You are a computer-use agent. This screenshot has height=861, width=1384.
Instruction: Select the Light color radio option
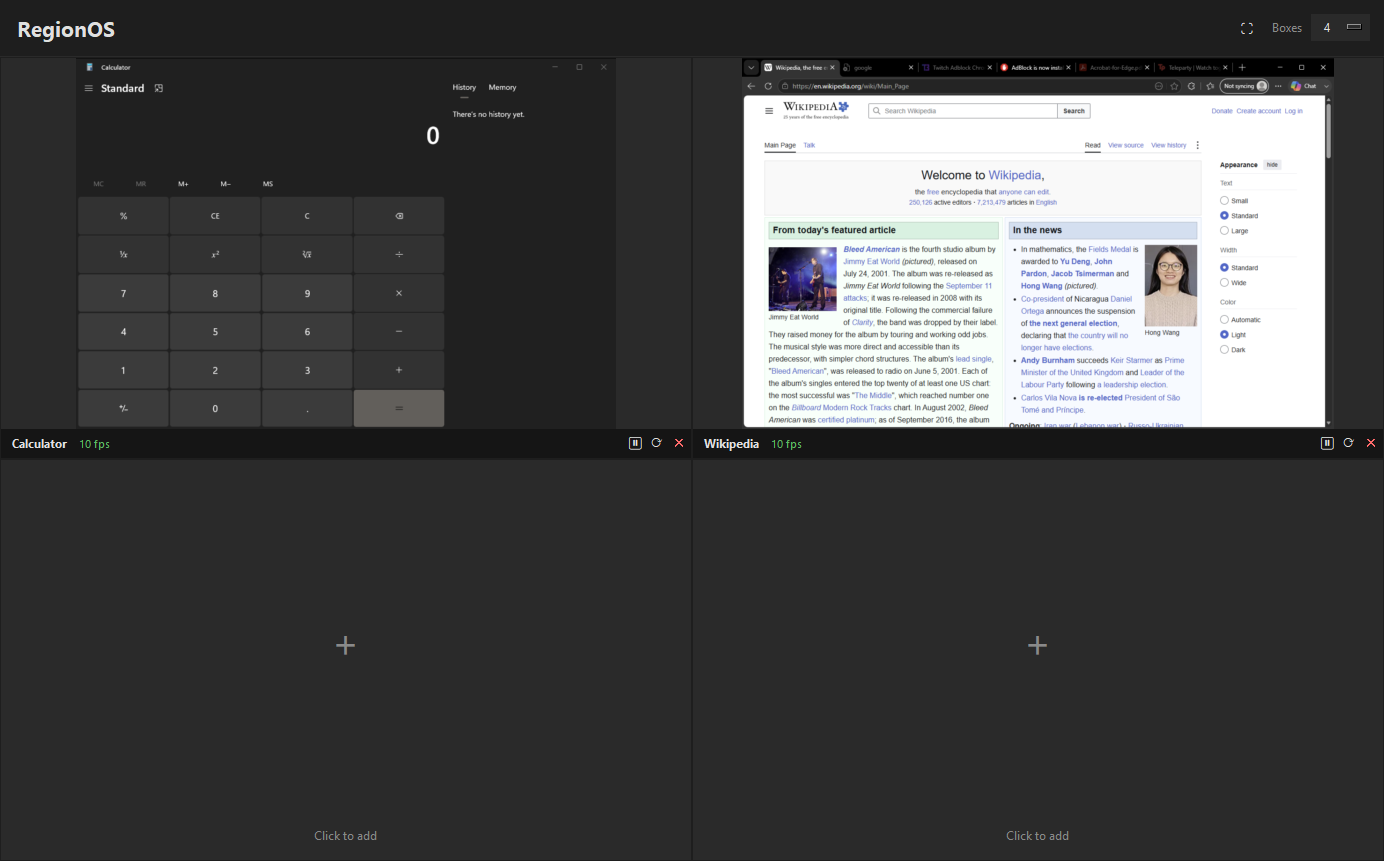pyautogui.click(x=1224, y=335)
